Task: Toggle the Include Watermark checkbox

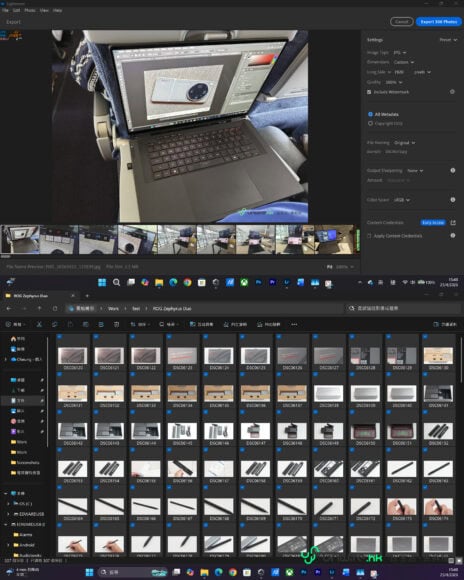Action: [x=369, y=92]
